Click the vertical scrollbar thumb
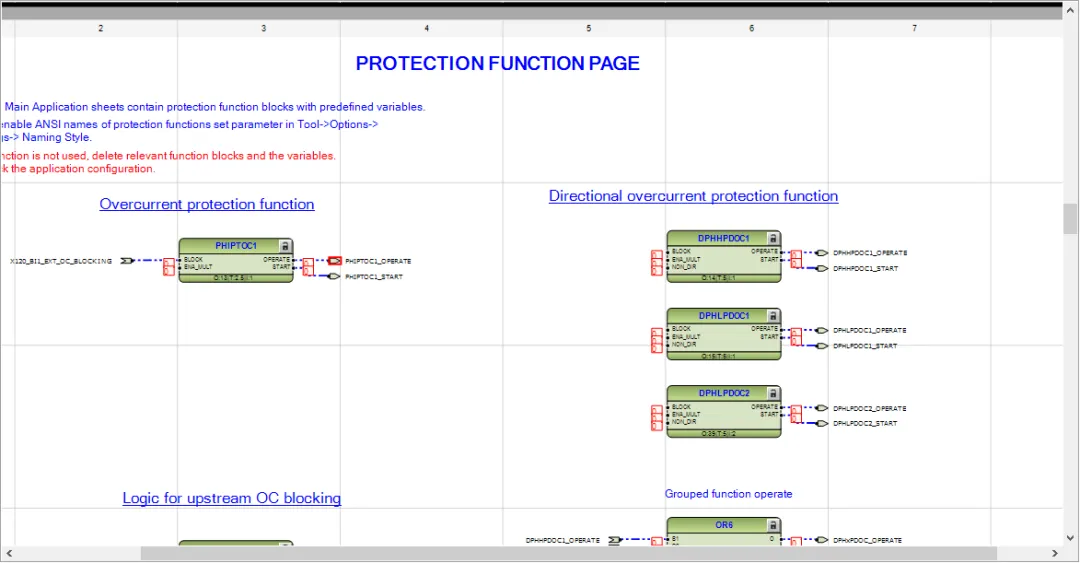Image resolution: width=1080 pixels, height=563 pixels. [x=1070, y=217]
